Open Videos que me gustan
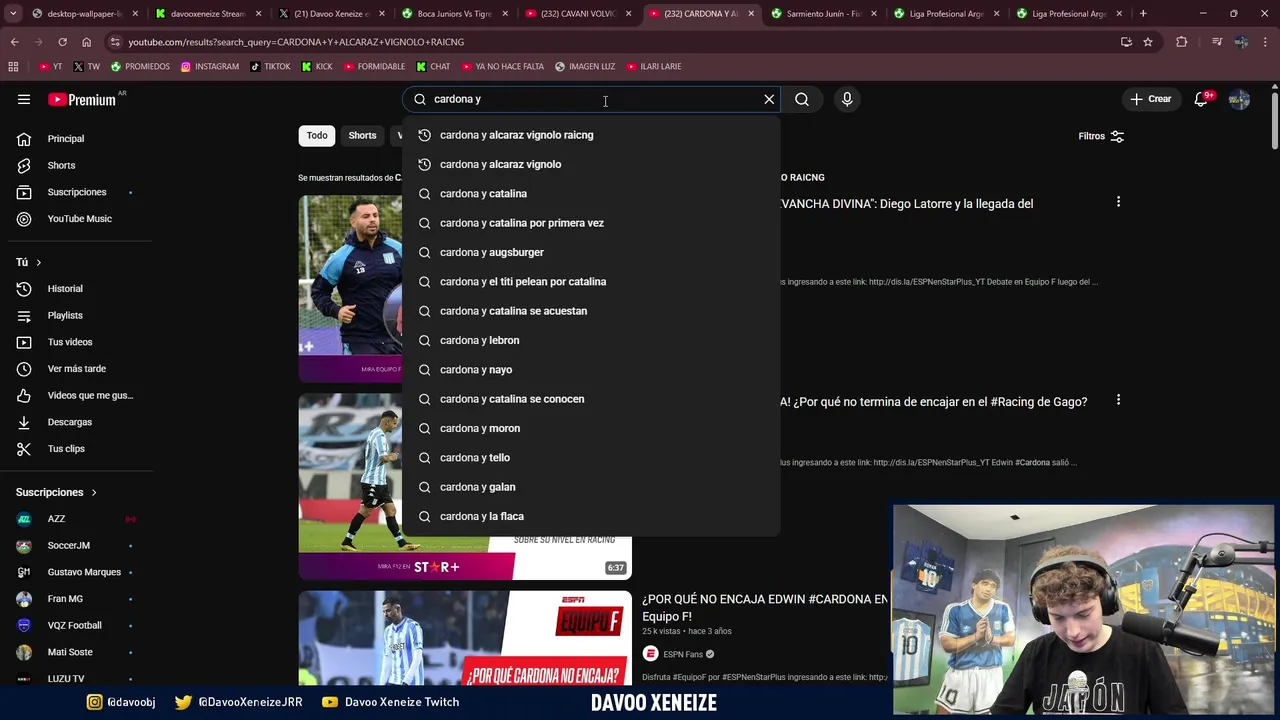The width and height of the screenshot is (1280, 720). tap(90, 395)
